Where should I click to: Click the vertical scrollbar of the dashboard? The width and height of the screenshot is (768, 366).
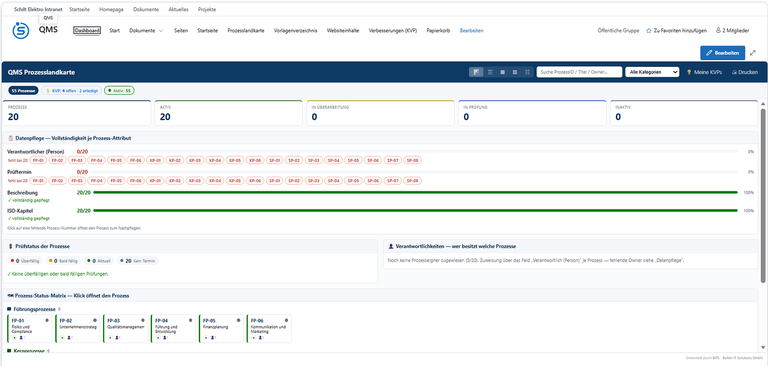(x=763, y=195)
